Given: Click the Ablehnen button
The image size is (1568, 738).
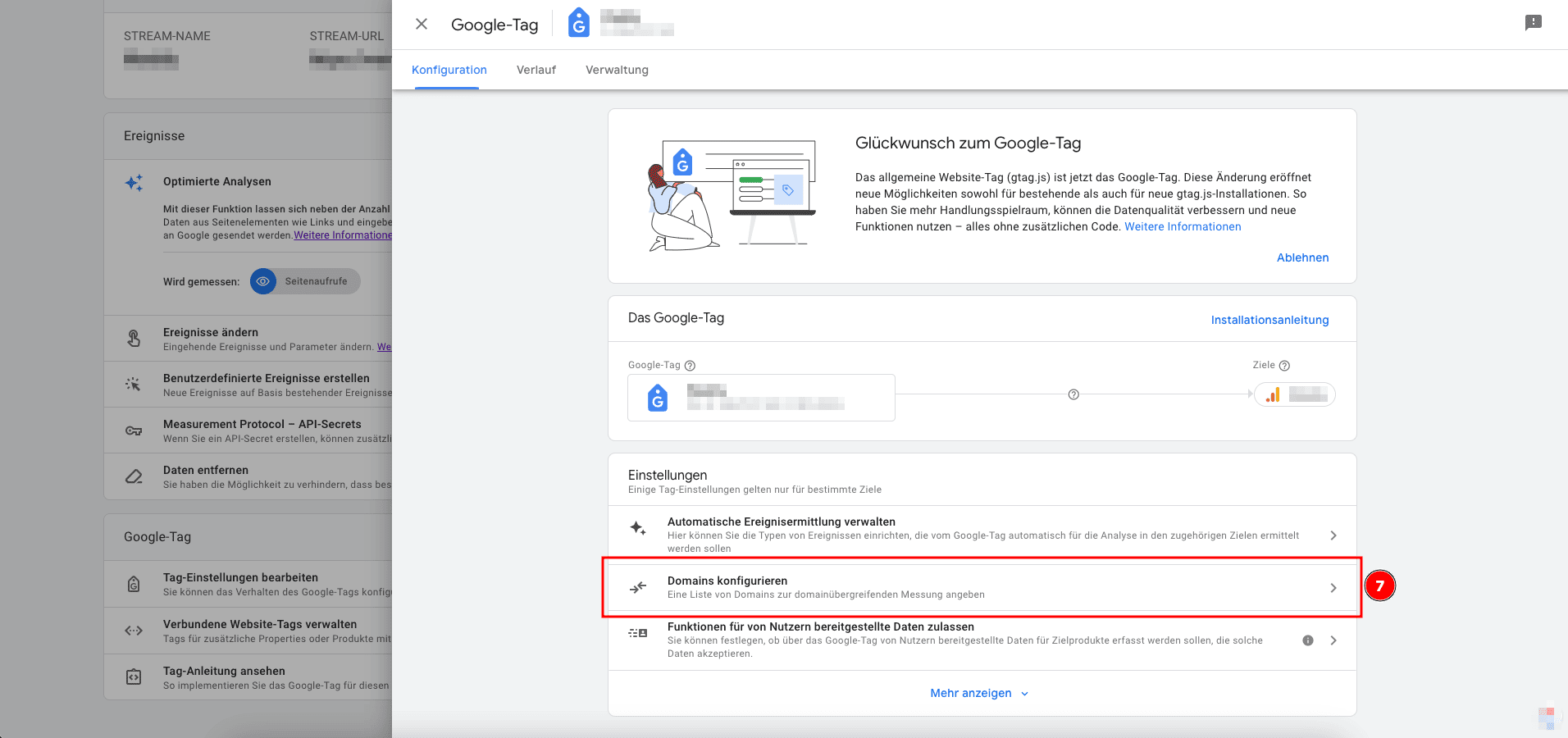Looking at the screenshot, I should 1302,257.
